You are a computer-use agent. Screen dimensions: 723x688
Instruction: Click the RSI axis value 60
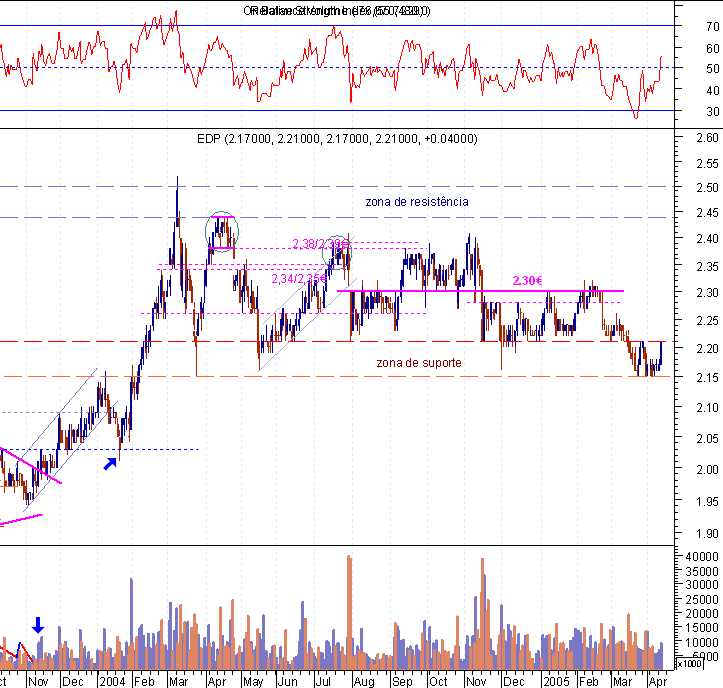[712, 48]
